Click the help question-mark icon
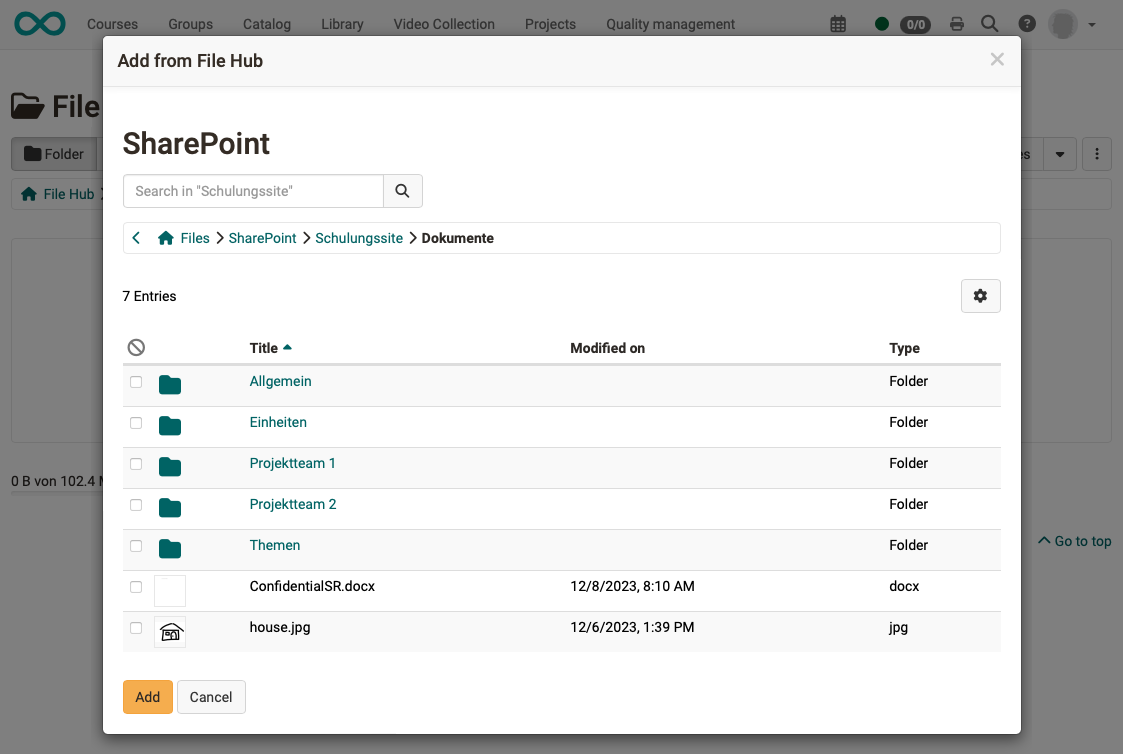Screen dimensions: 1123x754 click(1026, 23)
